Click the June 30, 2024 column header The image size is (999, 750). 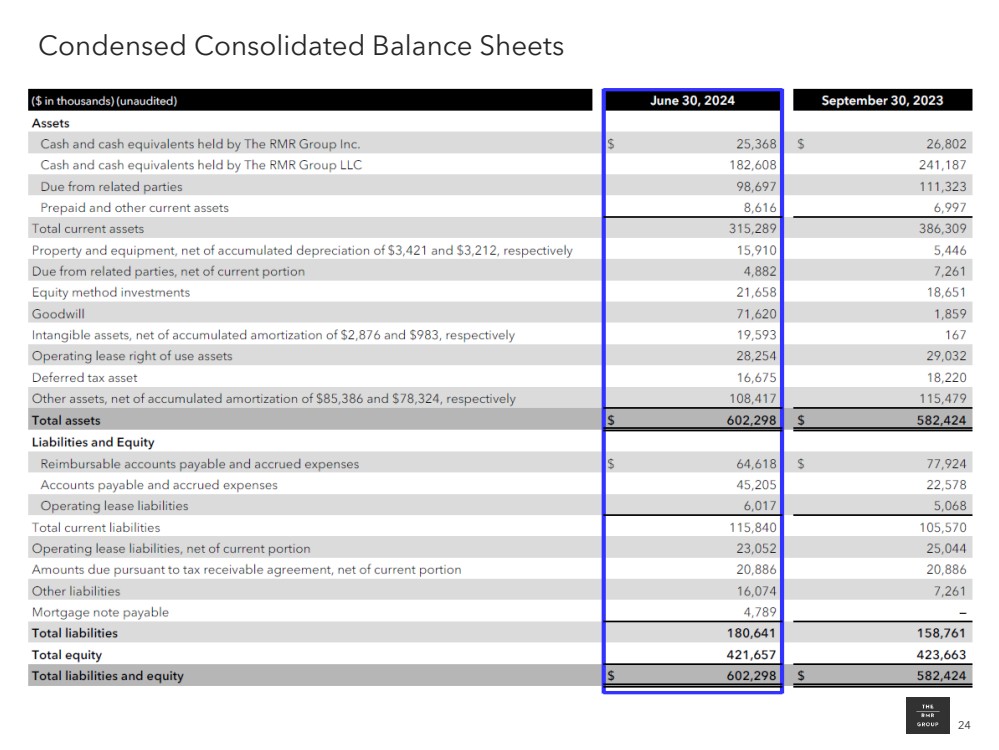click(x=692, y=101)
